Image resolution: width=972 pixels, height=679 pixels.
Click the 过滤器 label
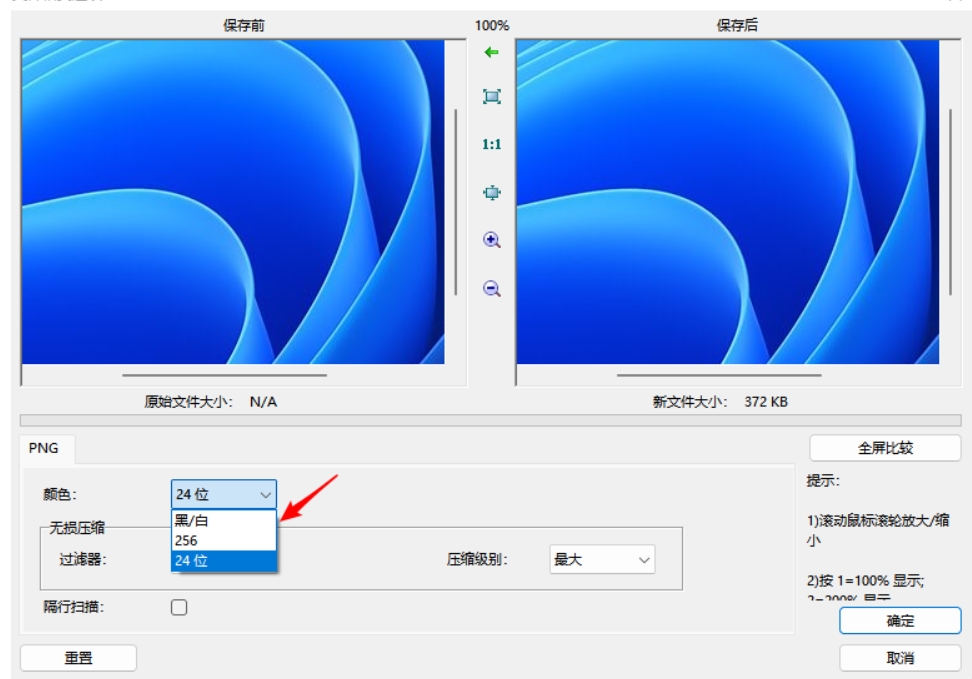click(x=82, y=559)
